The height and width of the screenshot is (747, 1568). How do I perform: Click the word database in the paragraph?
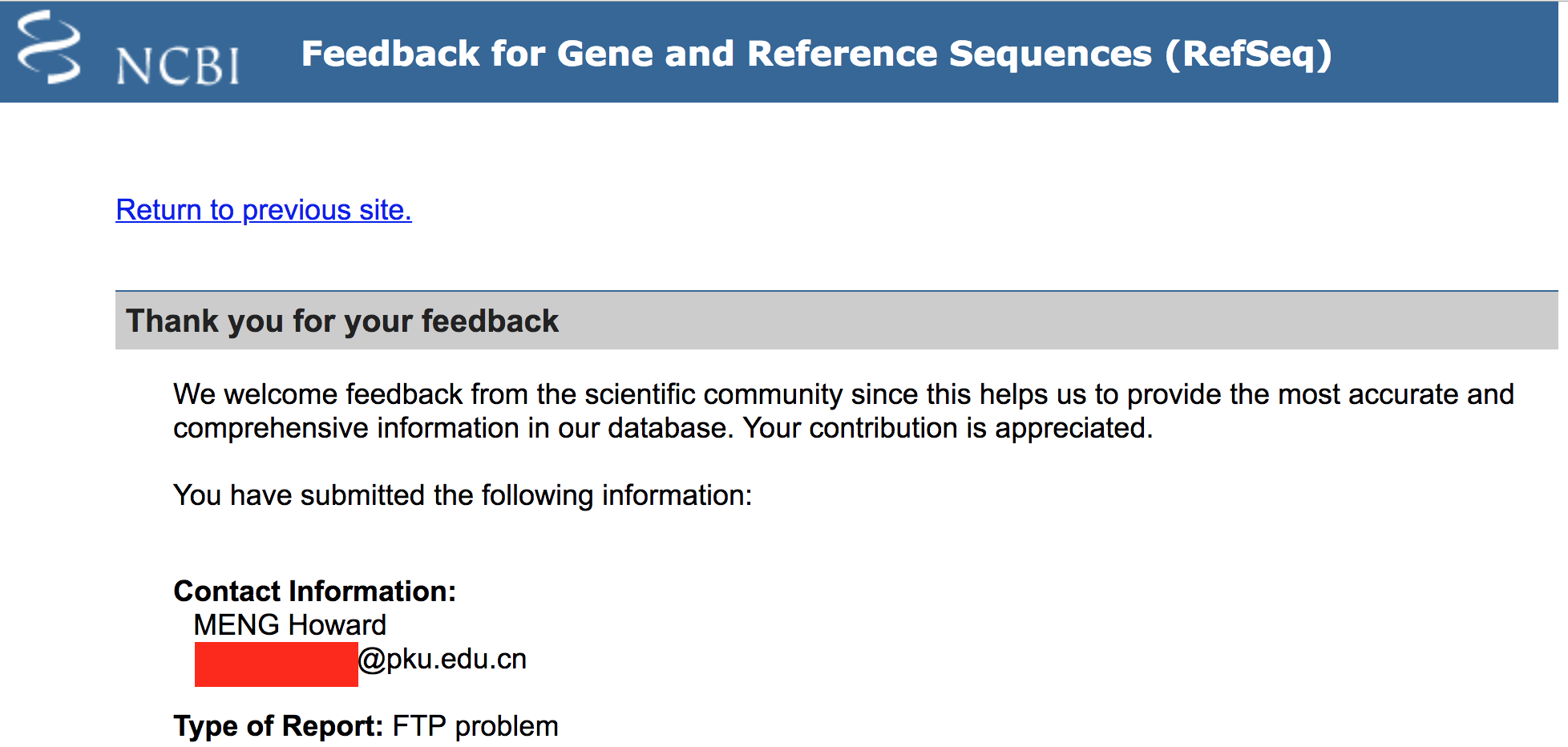667,428
